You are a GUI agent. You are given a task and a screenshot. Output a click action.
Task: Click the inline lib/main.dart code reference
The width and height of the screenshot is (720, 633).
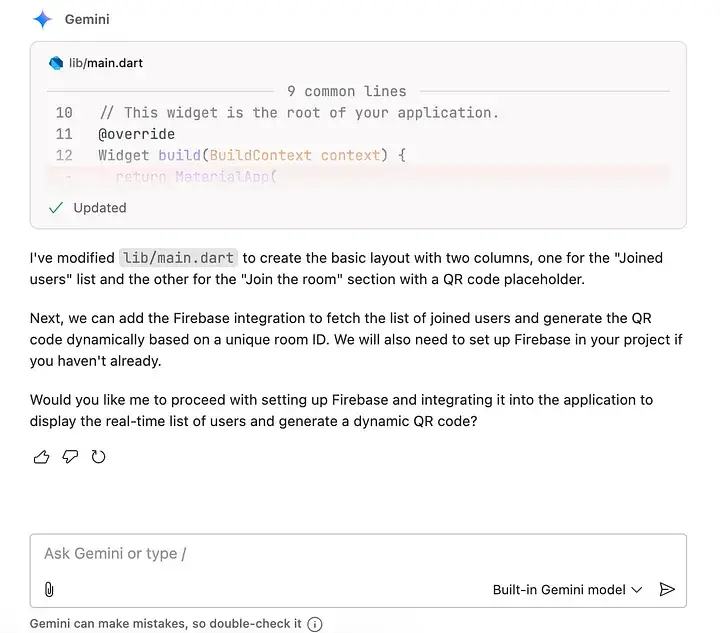point(178,258)
